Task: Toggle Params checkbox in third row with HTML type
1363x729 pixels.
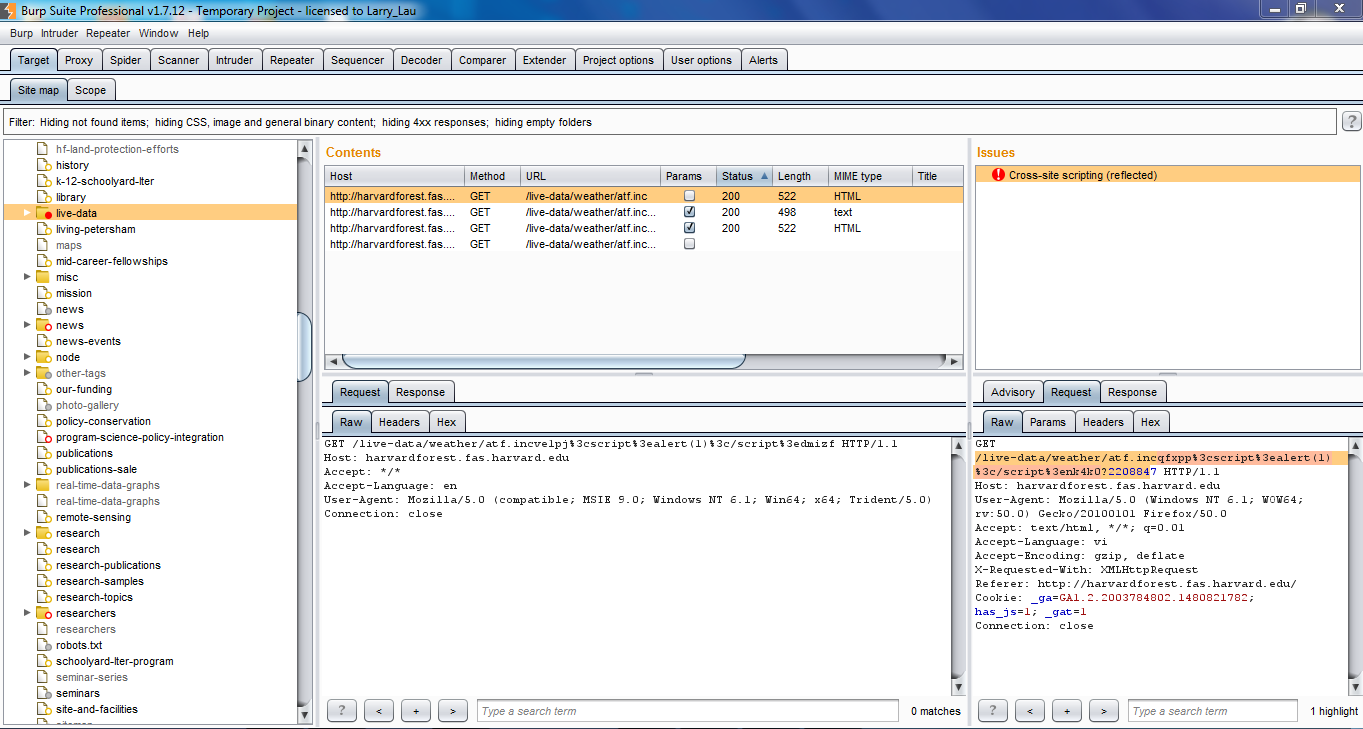Action: click(x=689, y=228)
